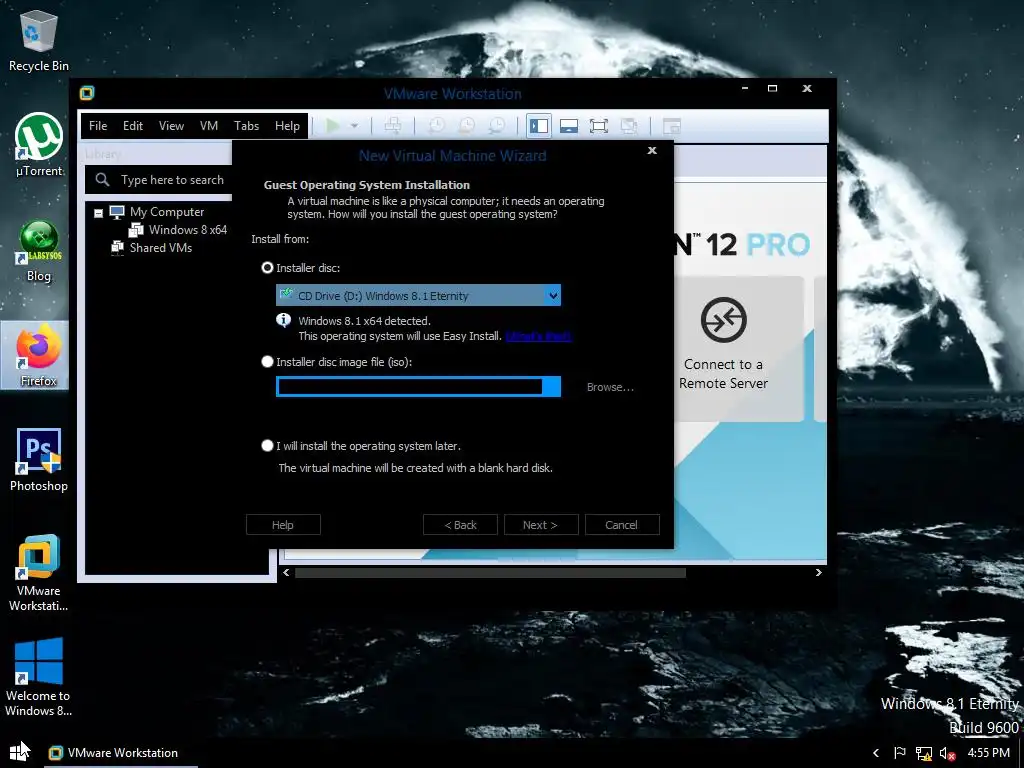Viewport: 1024px width, 768px height.
Task: Click the 4:55 PM taskbar clock
Action: pyautogui.click(x=989, y=753)
